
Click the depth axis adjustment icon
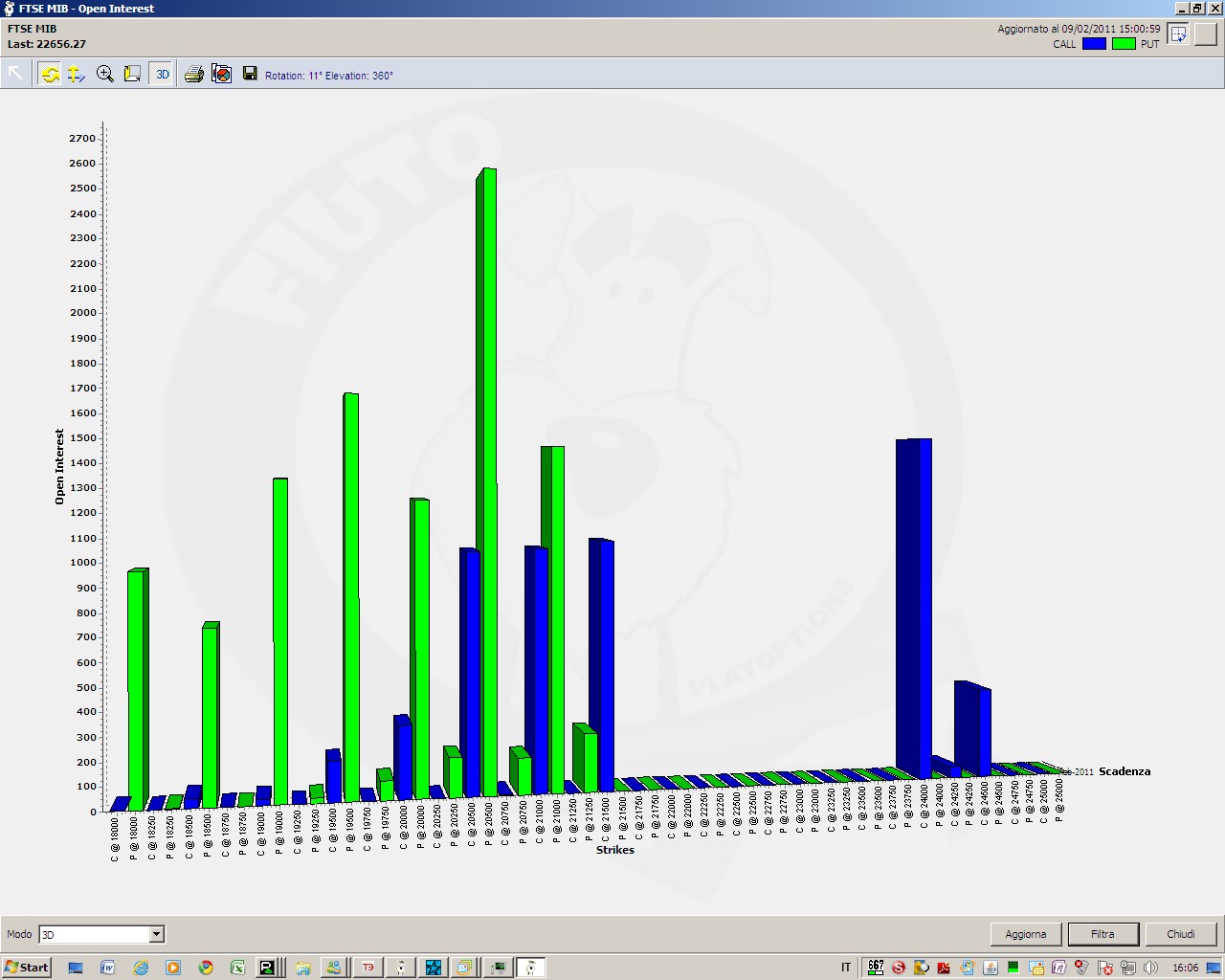tap(132, 74)
